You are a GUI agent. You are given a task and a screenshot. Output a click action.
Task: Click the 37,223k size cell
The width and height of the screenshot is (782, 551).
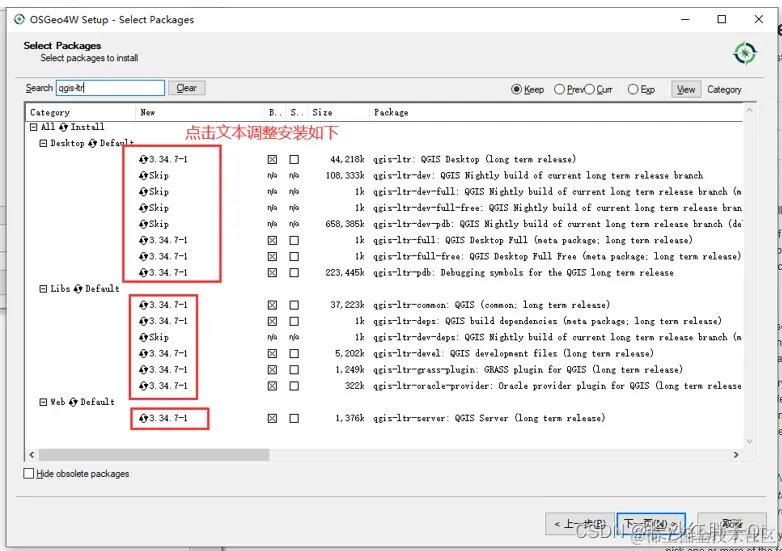coord(347,305)
